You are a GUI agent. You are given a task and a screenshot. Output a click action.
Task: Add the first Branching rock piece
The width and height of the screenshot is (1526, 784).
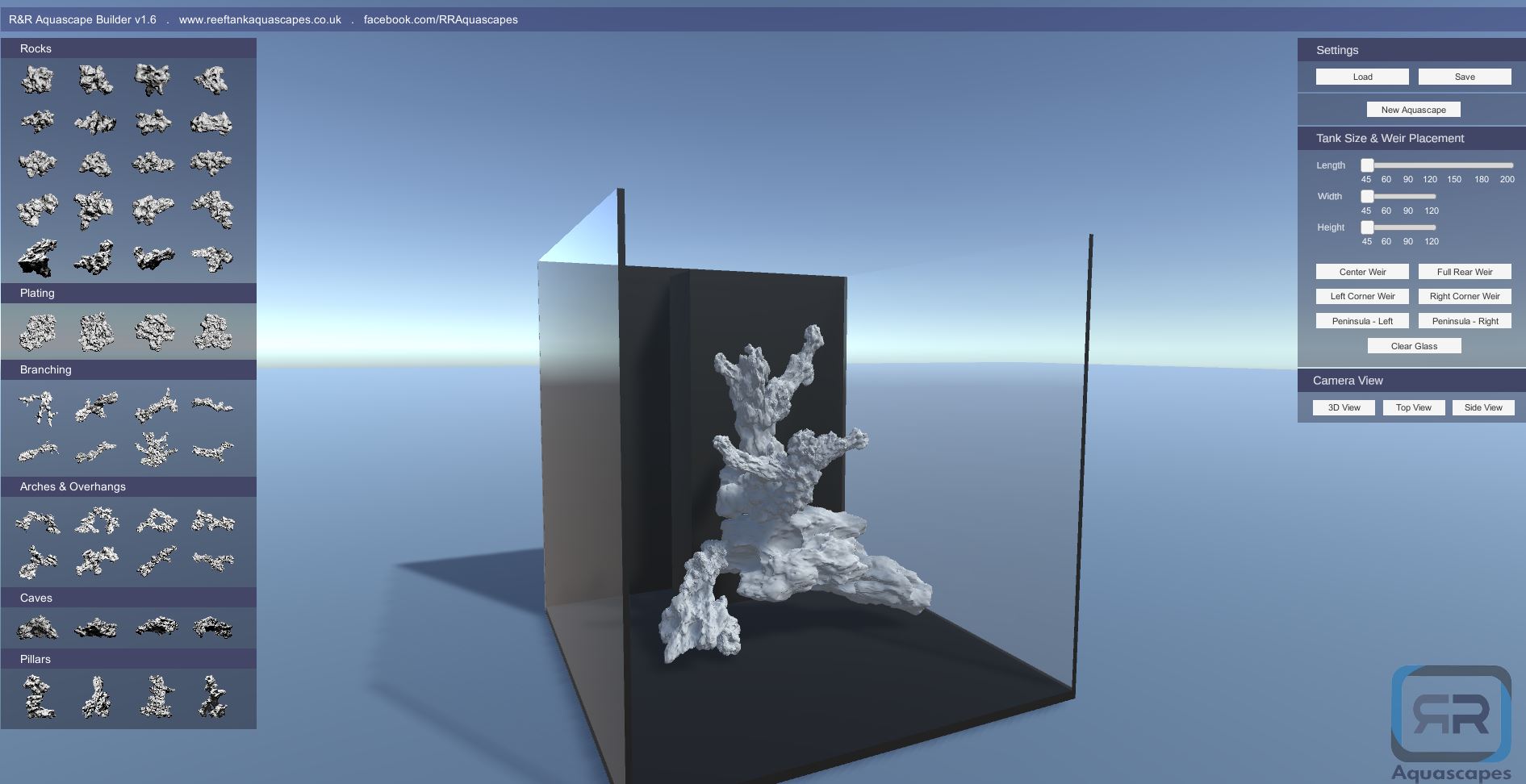(37, 407)
